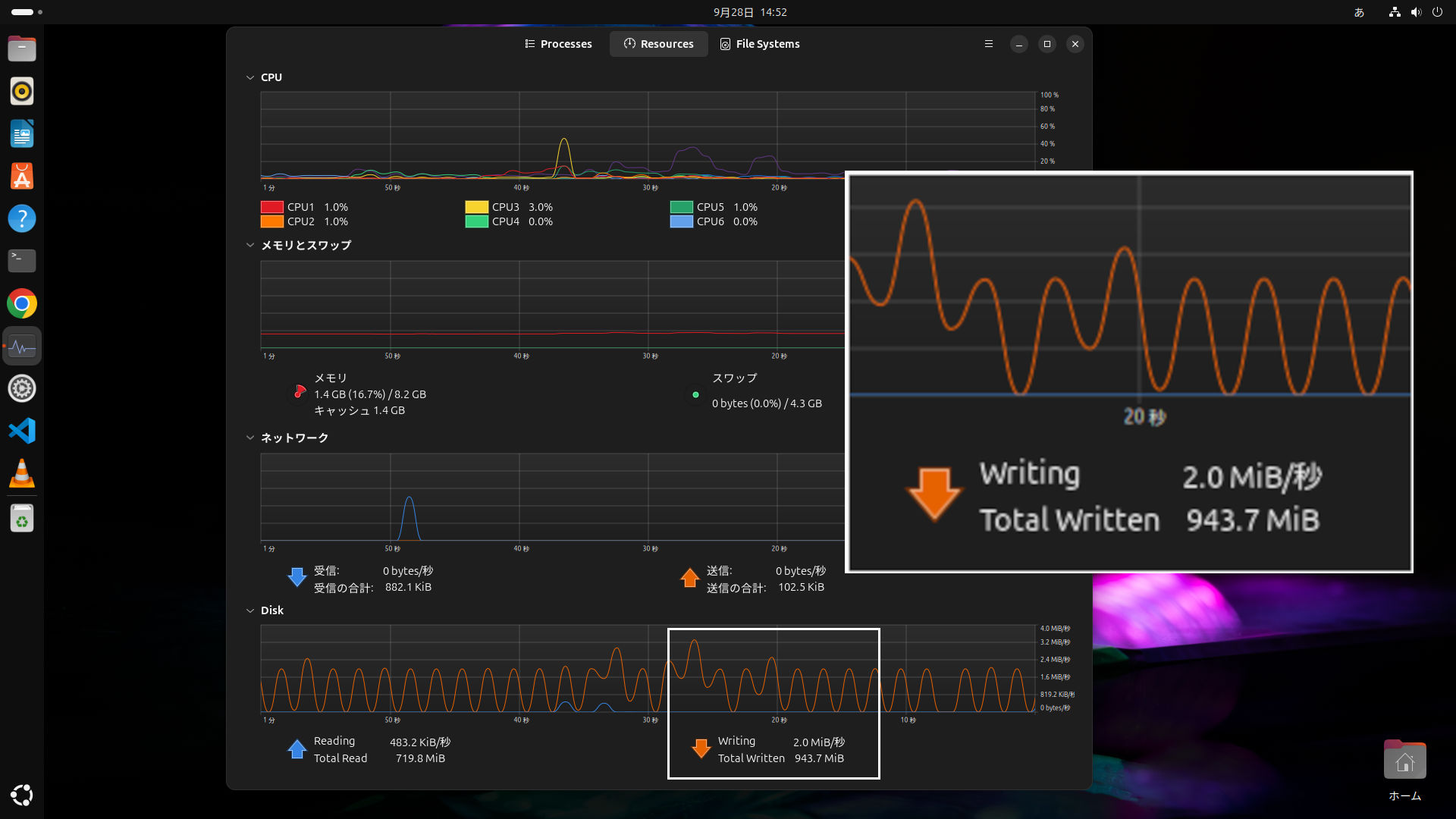Collapse the Disk section
1456x819 pixels.
250,610
